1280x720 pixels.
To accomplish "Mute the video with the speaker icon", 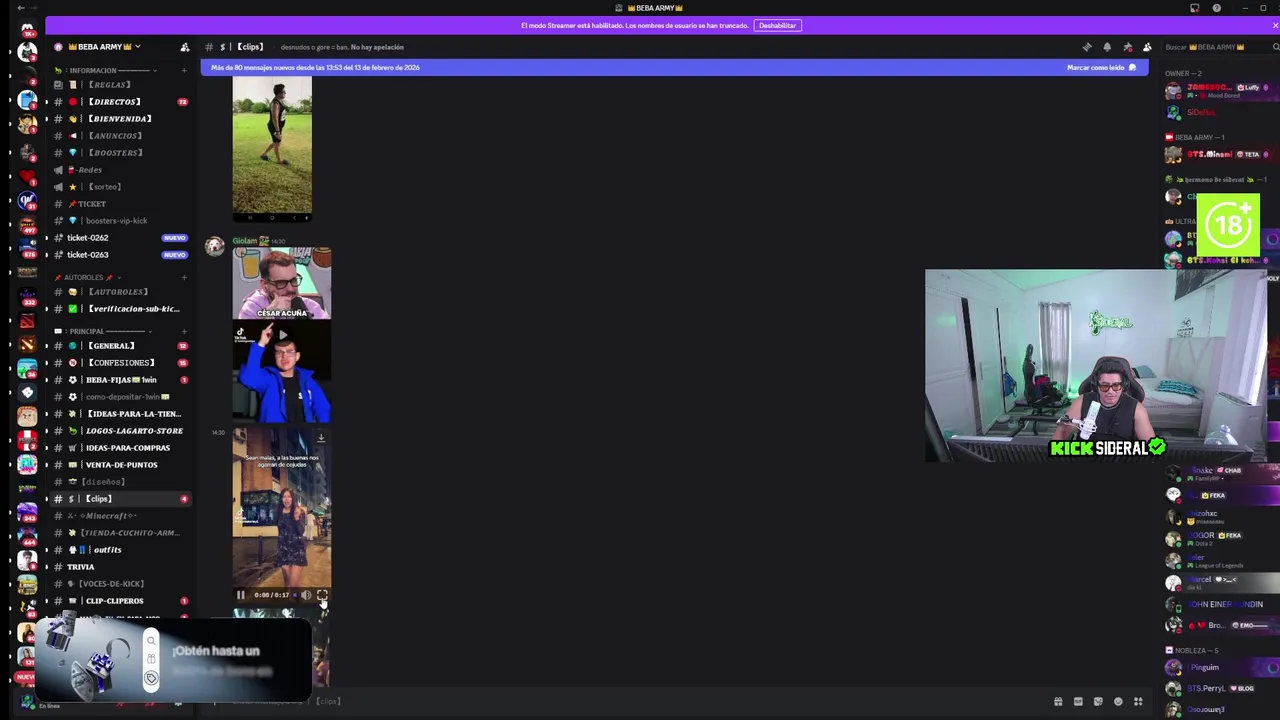I will click(x=306, y=595).
